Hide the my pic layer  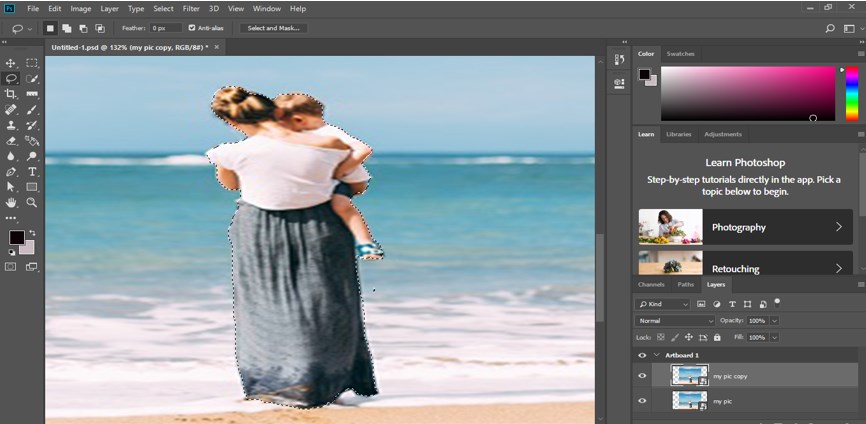pyautogui.click(x=642, y=400)
